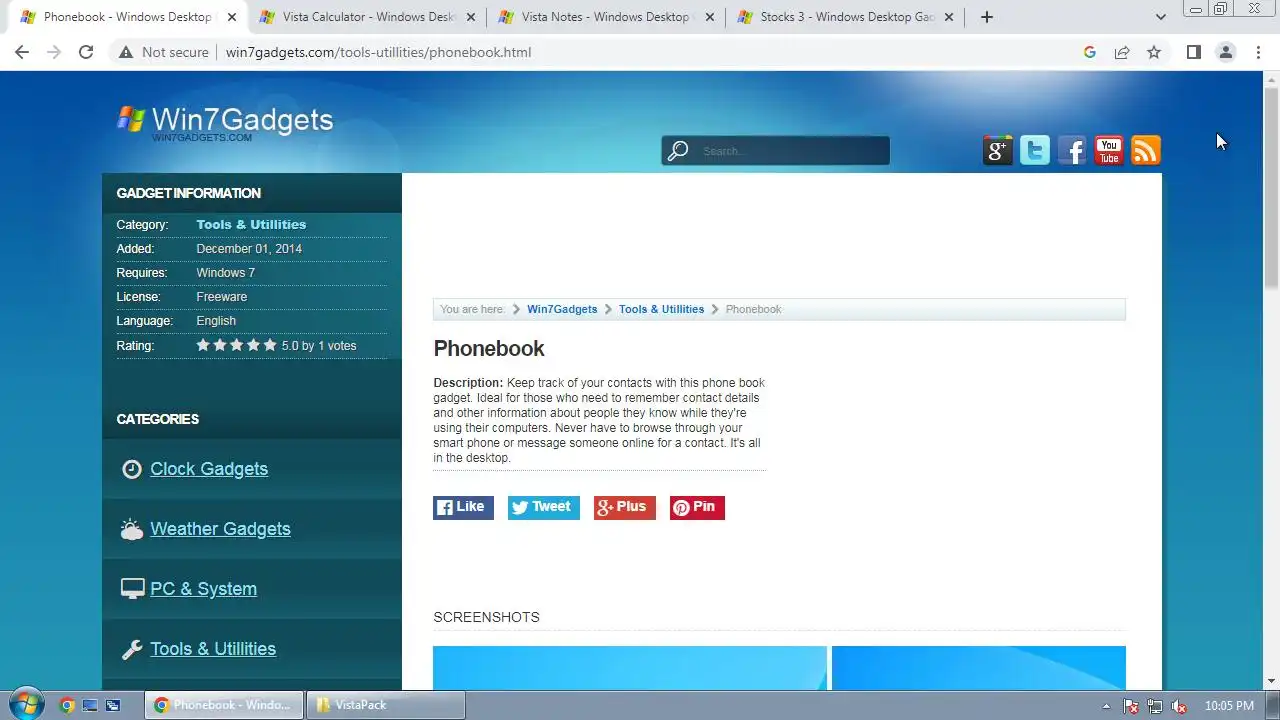Click the site search input field

point(790,151)
